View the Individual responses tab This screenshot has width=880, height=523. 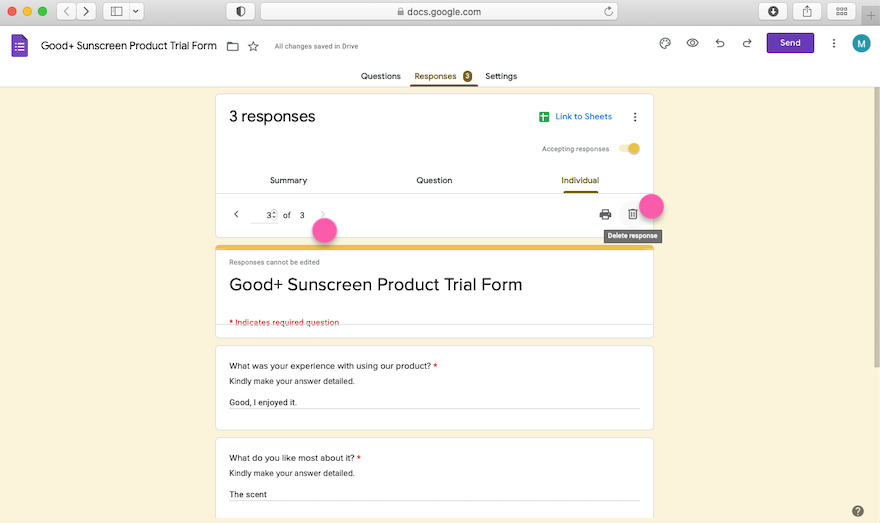(580, 181)
